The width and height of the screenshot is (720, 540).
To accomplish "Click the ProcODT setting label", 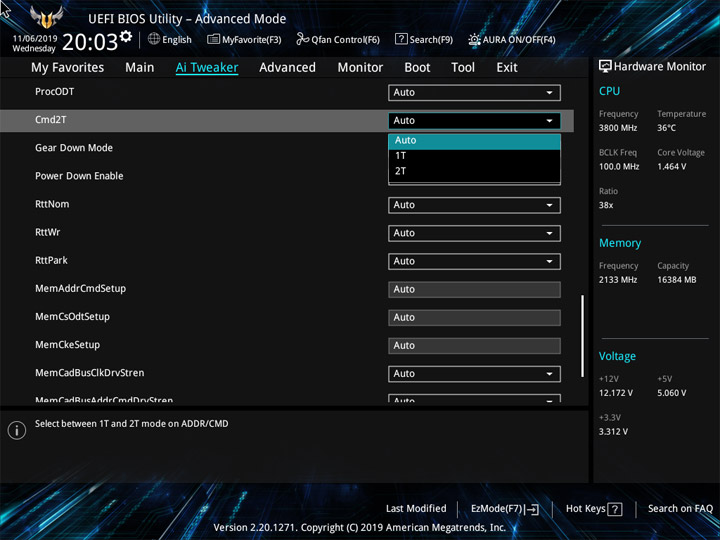I will [x=55, y=92].
